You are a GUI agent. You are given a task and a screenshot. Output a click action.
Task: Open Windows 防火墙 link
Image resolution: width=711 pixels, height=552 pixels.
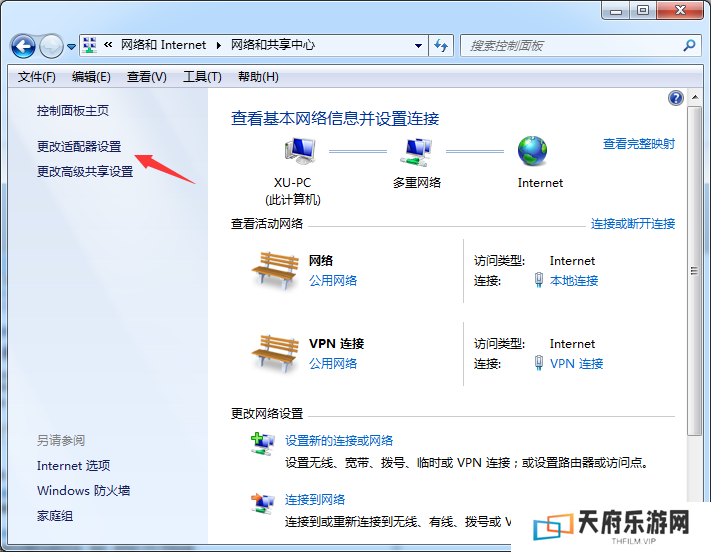83,490
